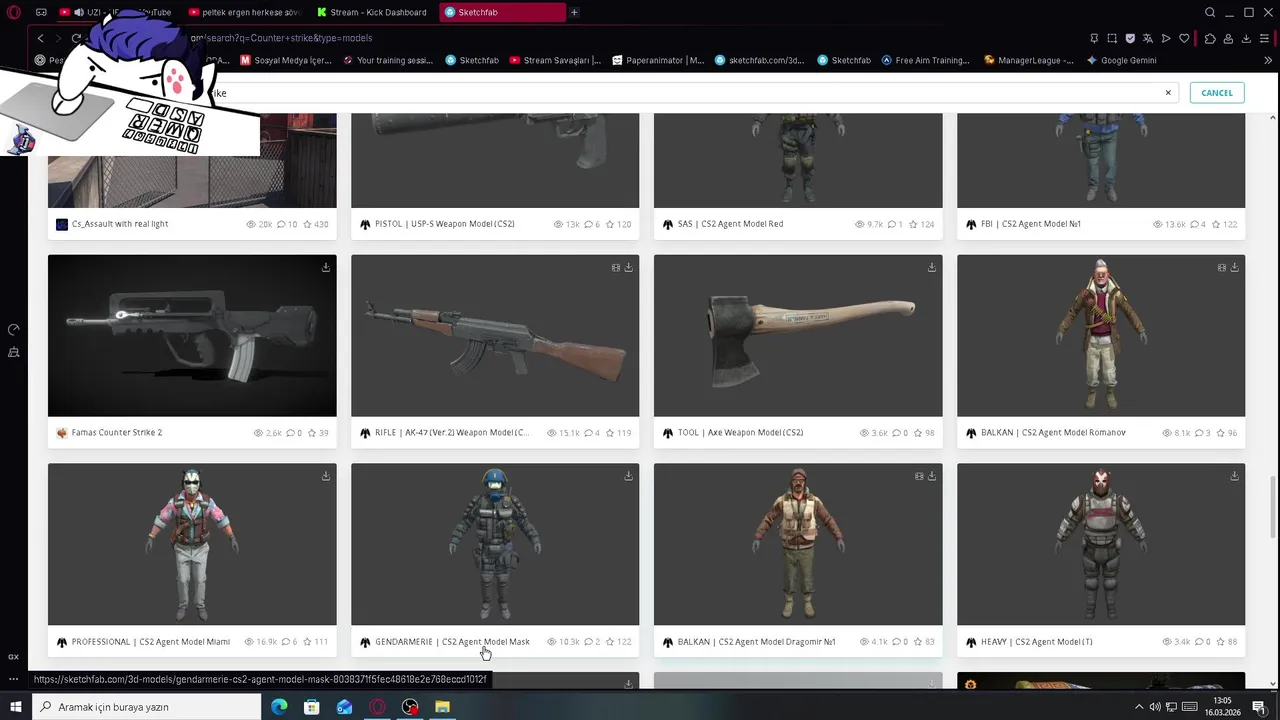Click heart bookmark icon in address bar

tap(1185, 38)
